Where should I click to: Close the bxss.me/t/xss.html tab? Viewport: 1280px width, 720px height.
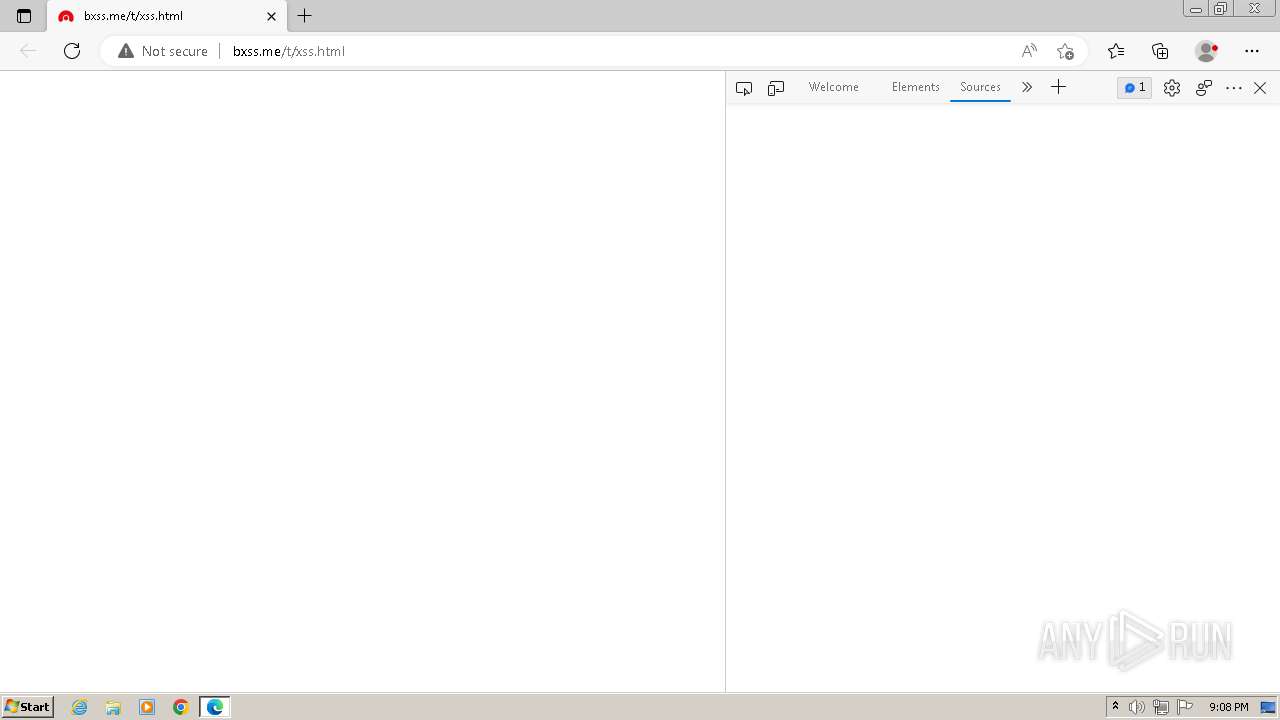point(271,16)
